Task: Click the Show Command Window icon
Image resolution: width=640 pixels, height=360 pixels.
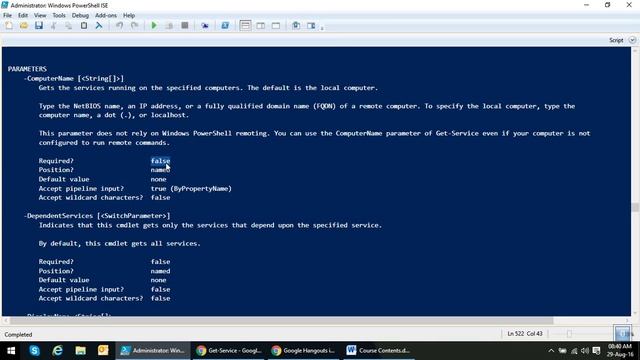Action: 296,25
